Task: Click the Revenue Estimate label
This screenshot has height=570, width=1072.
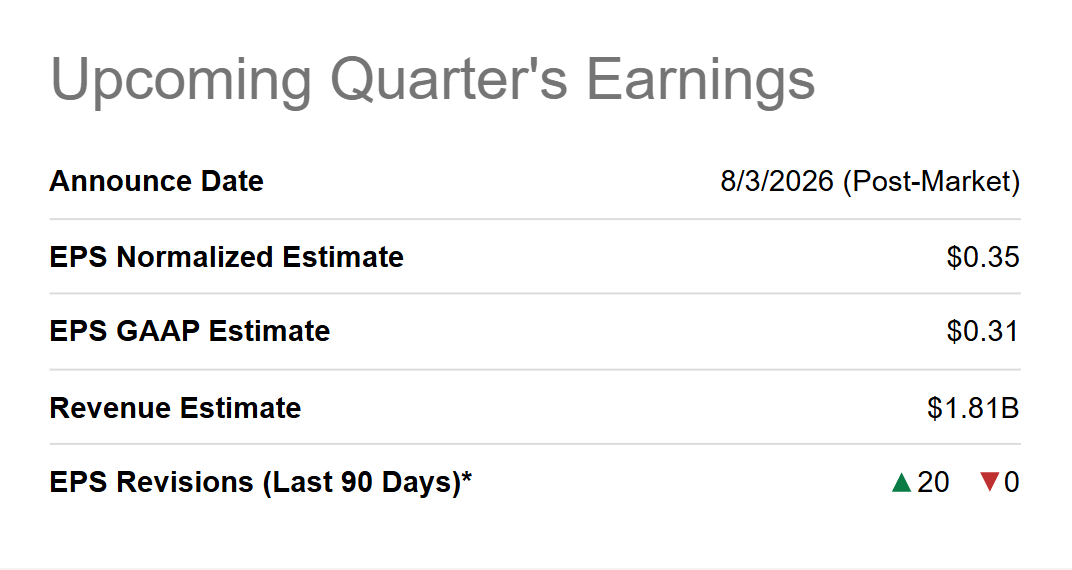Action: (x=175, y=408)
